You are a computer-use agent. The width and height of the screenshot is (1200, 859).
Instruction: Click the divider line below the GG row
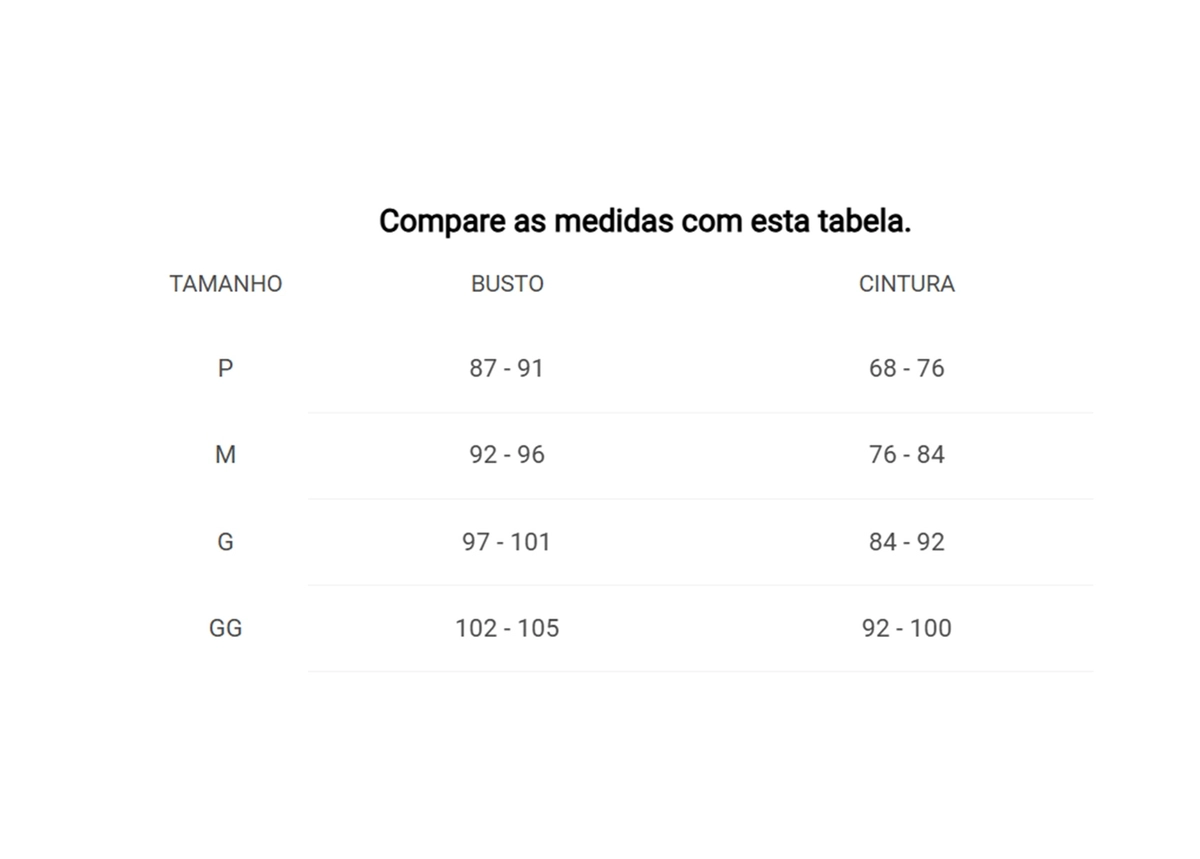[700, 671]
